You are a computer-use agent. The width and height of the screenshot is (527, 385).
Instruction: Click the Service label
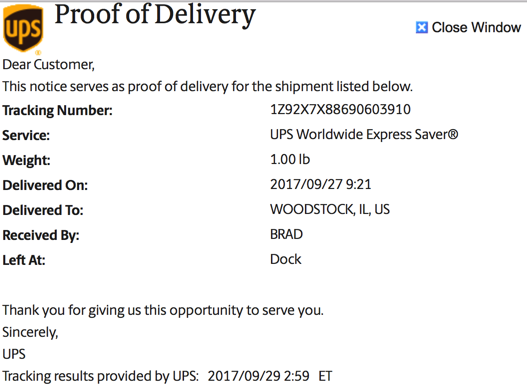click(x=26, y=135)
